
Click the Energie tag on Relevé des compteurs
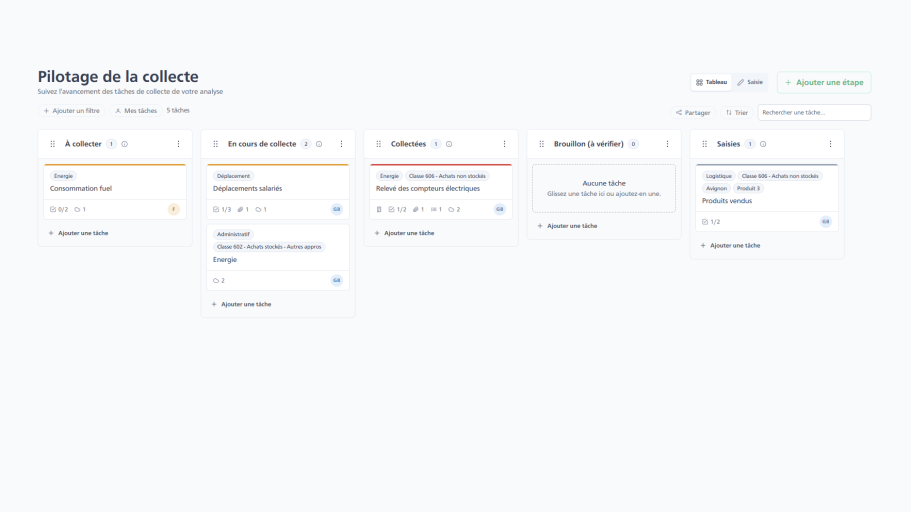tap(389, 176)
